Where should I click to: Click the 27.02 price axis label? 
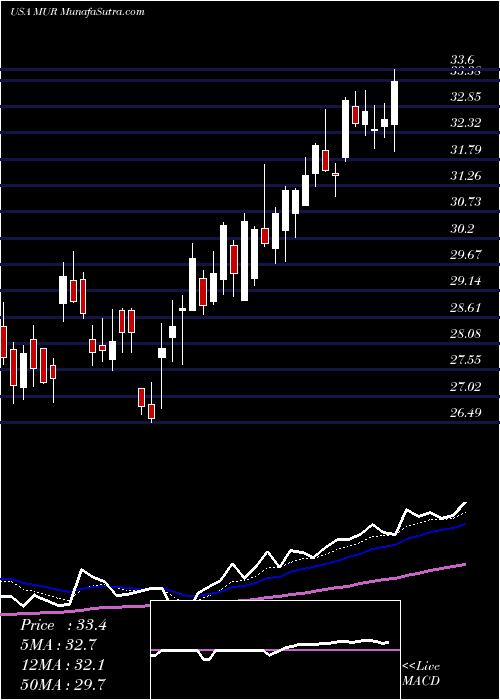coord(466,387)
